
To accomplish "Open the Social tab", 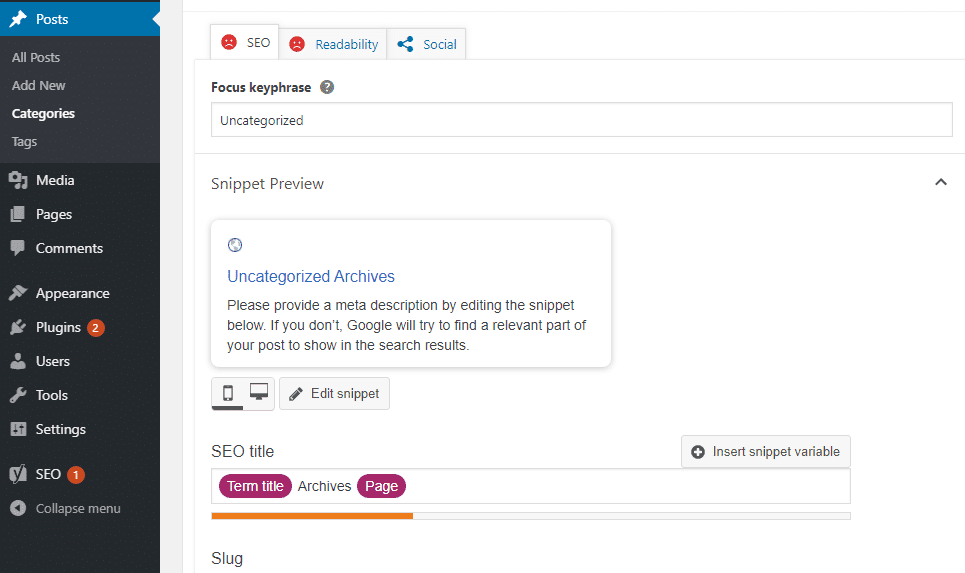I will click(x=427, y=44).
